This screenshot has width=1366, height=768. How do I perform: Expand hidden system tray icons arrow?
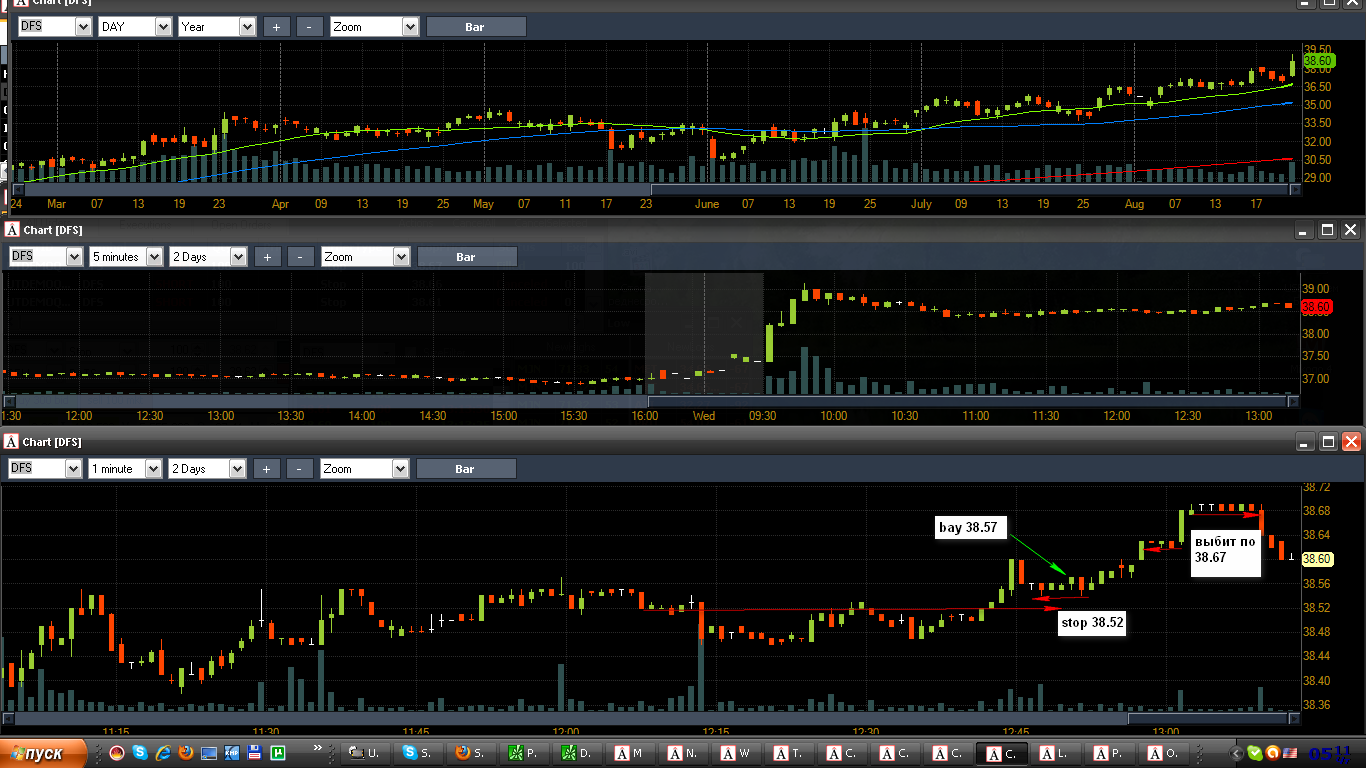click(1236, 753)
